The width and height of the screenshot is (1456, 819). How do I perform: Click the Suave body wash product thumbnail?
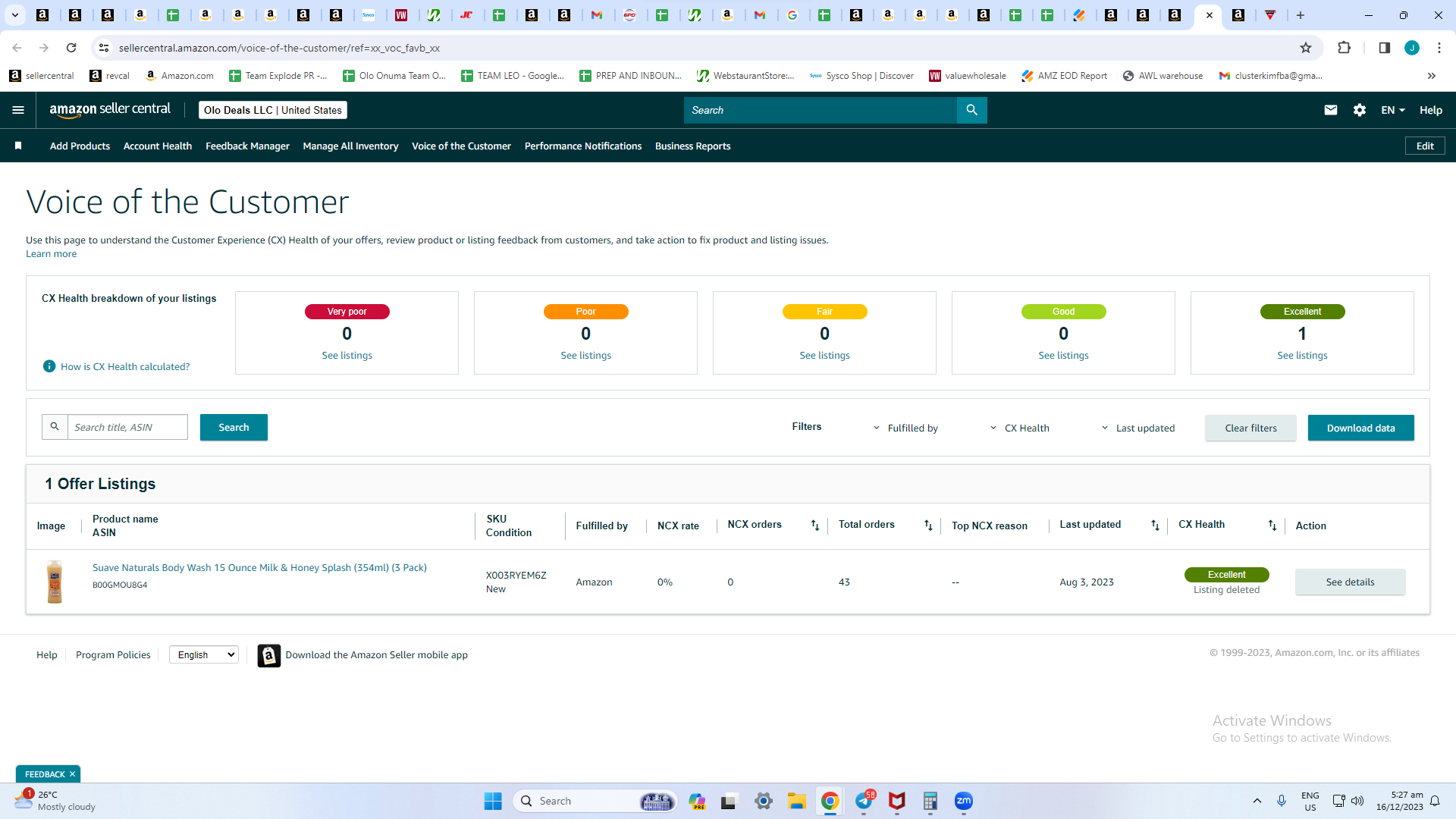coord(55,582)
